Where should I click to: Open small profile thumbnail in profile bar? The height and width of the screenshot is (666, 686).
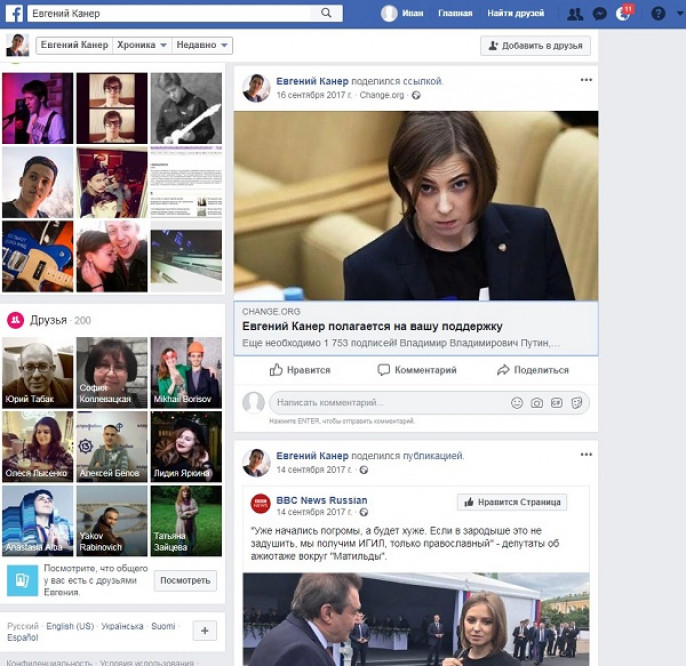(x=18, y=45)
